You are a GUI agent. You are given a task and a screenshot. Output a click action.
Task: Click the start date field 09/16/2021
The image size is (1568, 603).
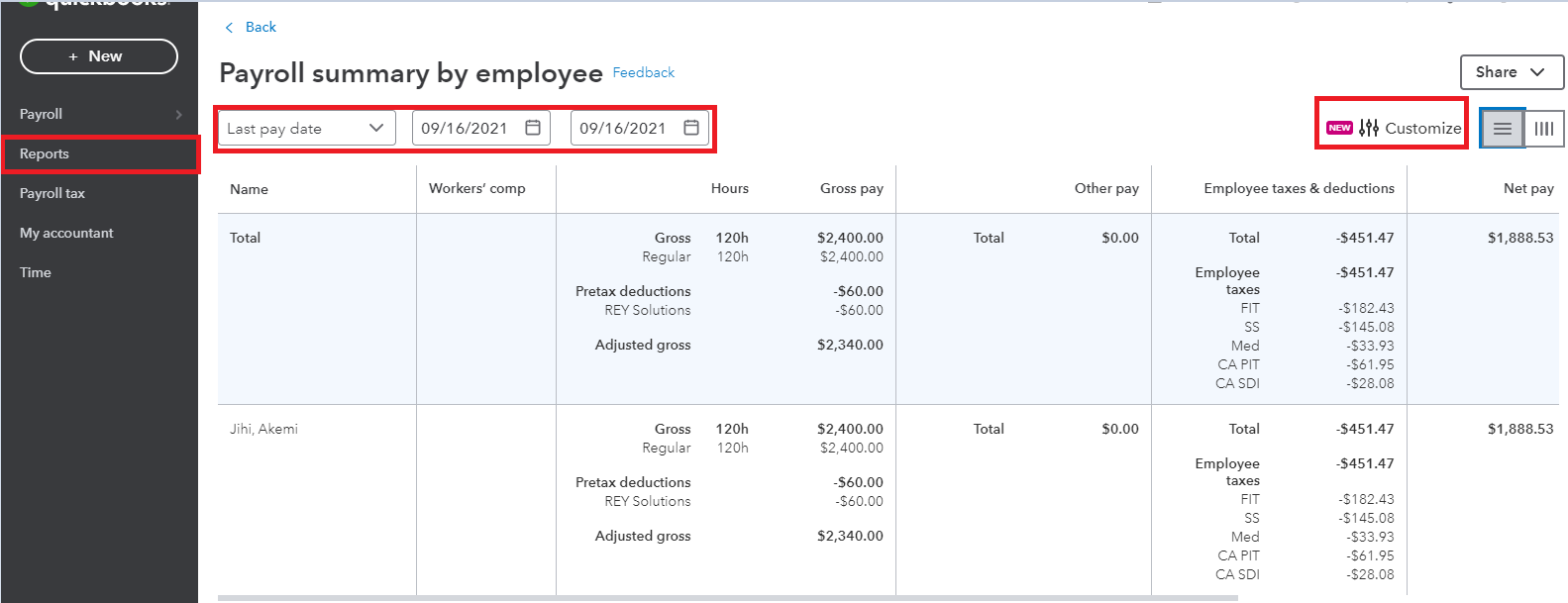click(x=464, y=128)
